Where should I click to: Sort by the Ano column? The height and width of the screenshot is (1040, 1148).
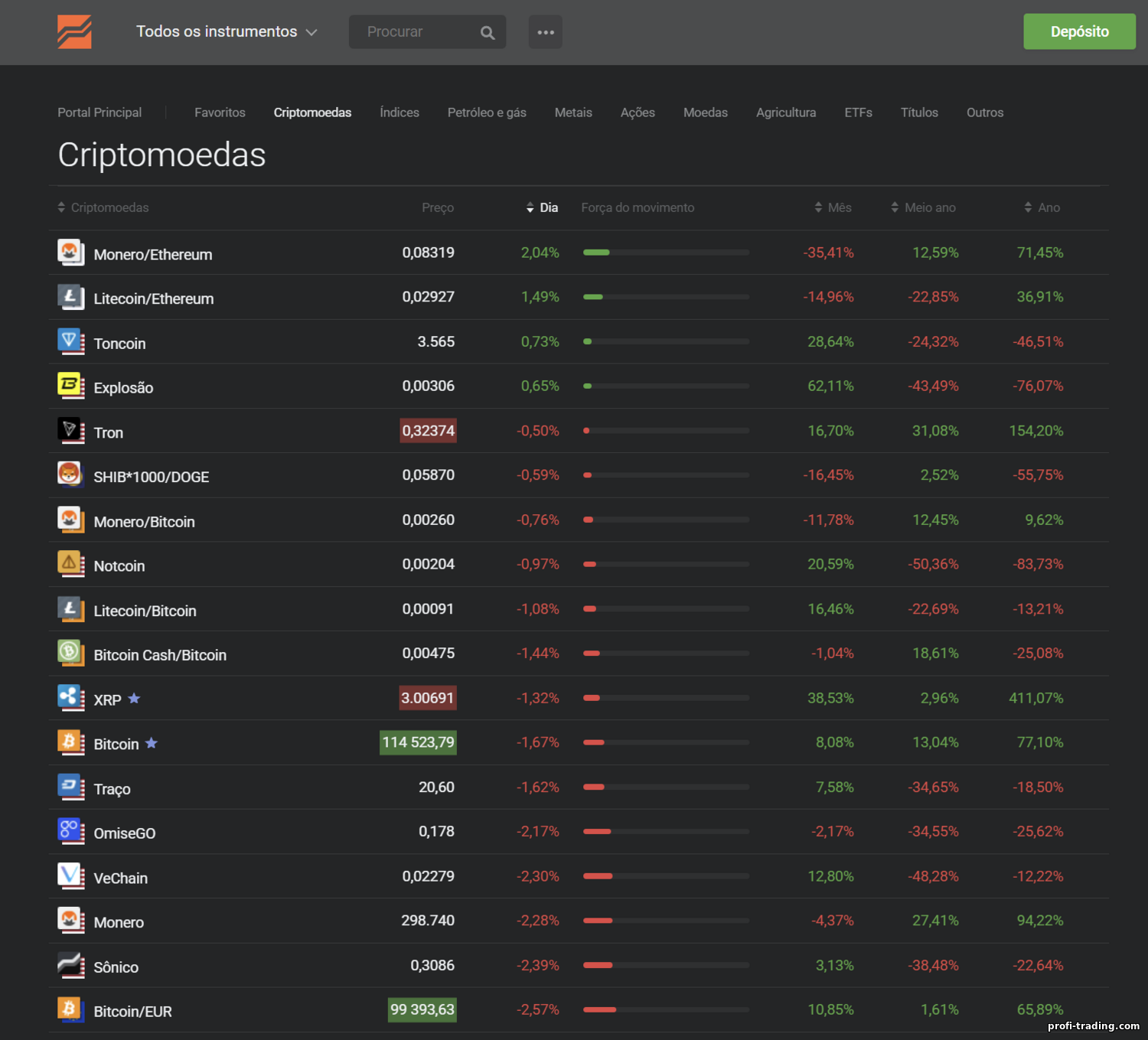tap(1042, 207)
